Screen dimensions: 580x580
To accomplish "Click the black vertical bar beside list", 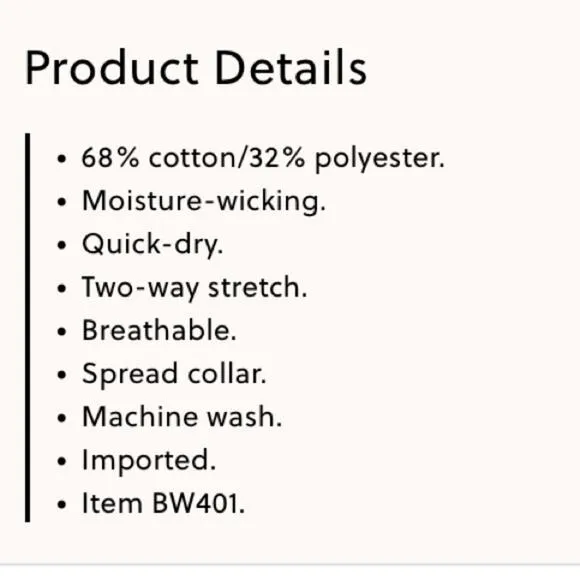I will coord(27,327).
